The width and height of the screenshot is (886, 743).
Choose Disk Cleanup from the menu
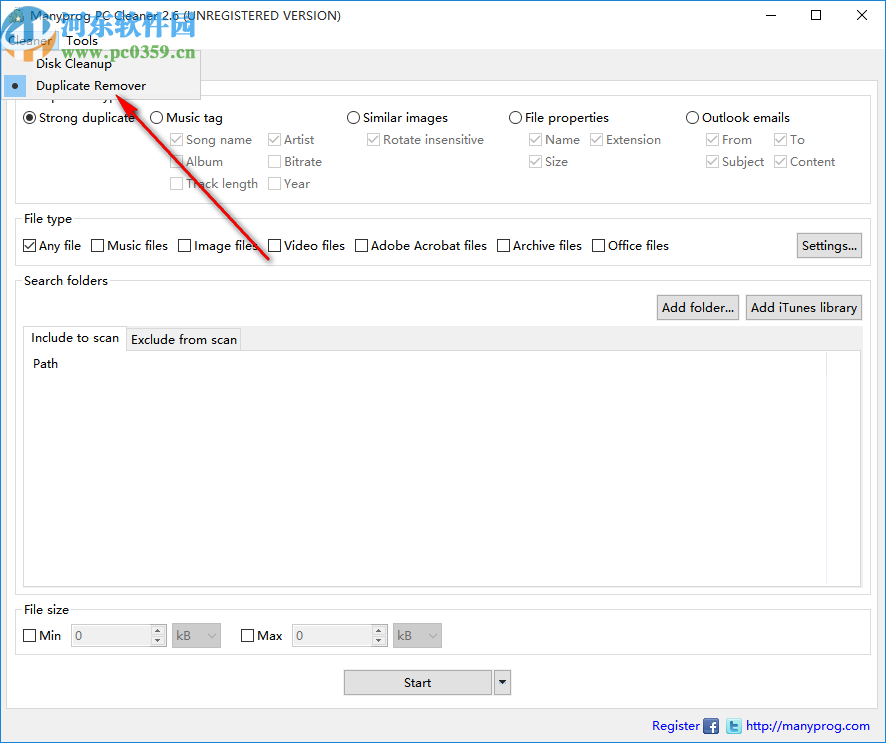click(x=74, y=63)
